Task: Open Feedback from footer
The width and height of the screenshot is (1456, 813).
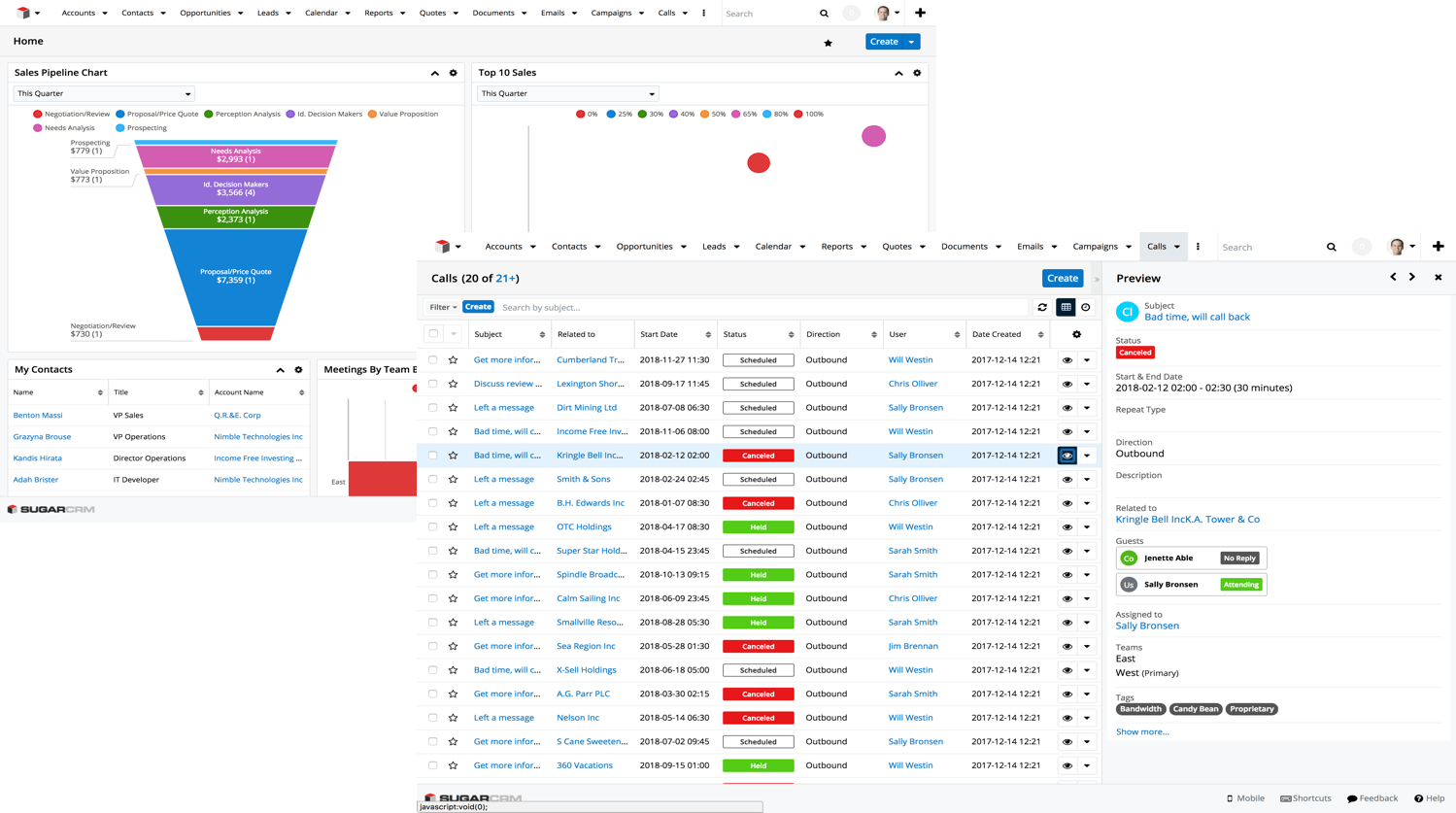Action: click(x=1372, y=798)
